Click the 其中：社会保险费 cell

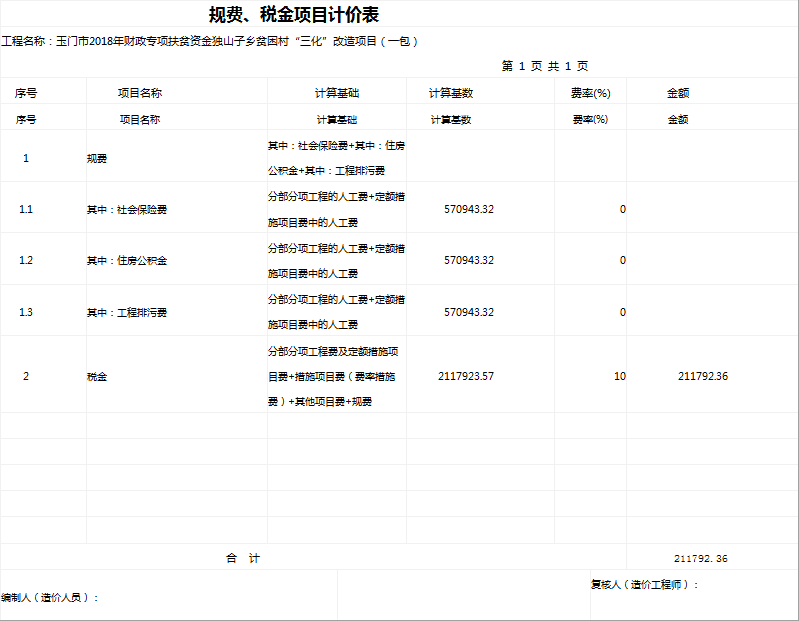127,210
